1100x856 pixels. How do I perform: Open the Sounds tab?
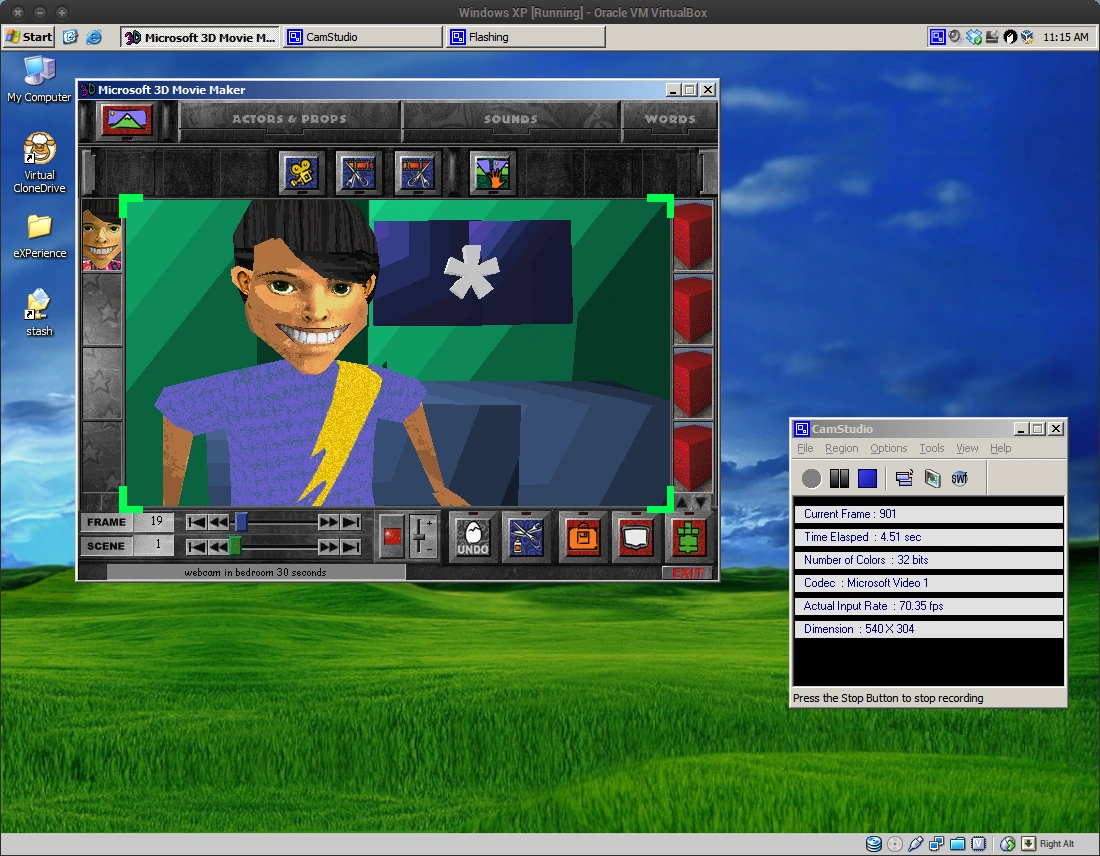coord(511,119)
